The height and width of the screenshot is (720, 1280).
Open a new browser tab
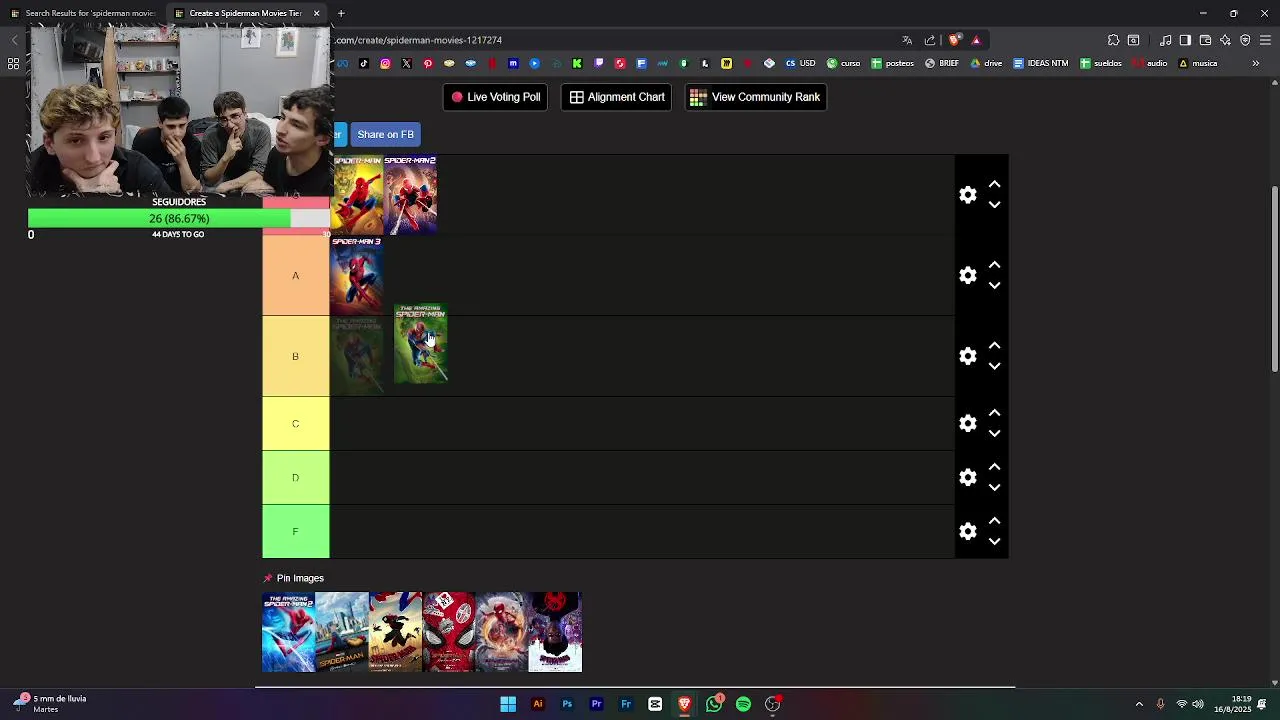pyautogui.click(x=341, y=13)
